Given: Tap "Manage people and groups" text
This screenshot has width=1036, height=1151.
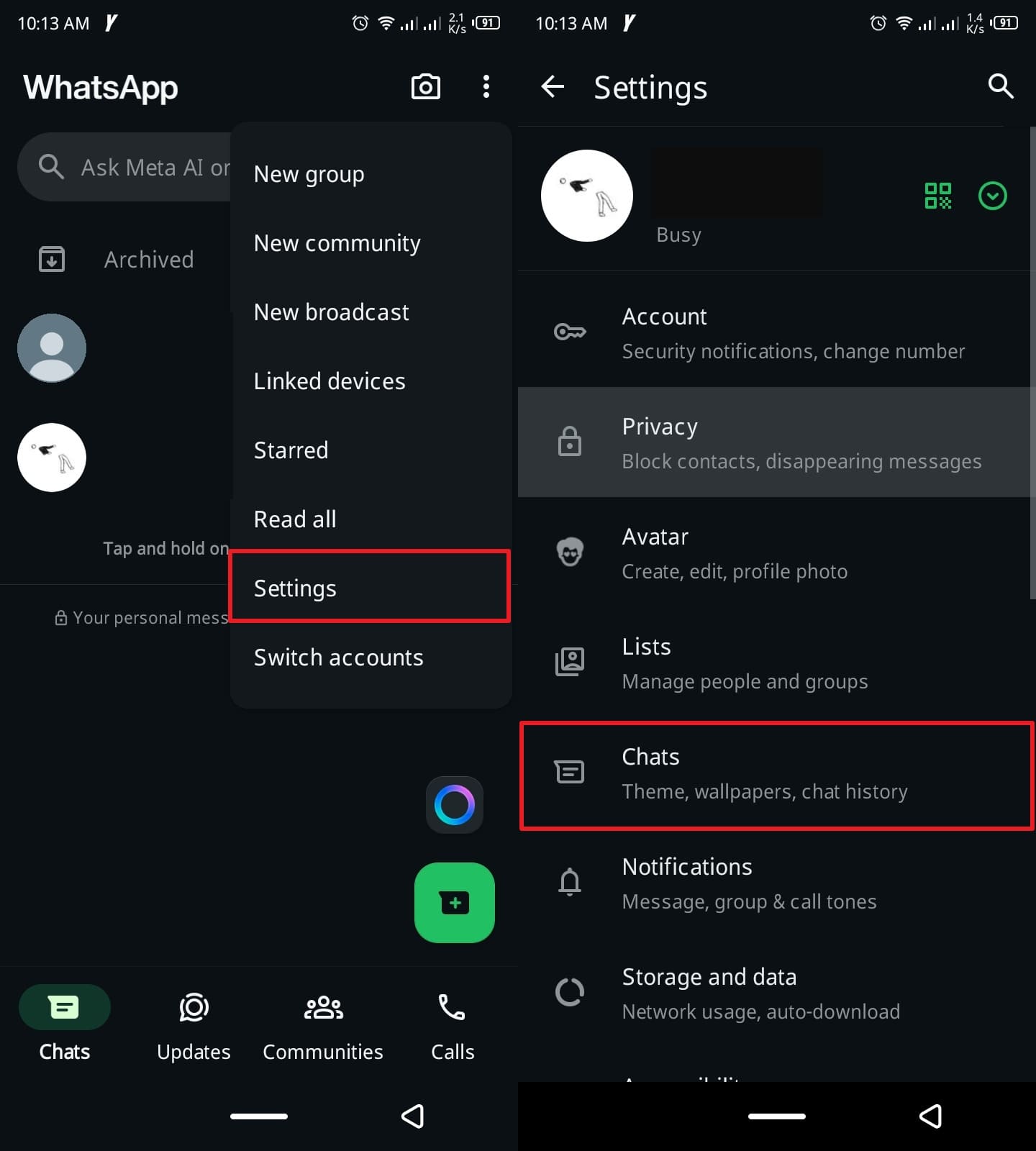Looking at the screenshot, I should 745,681.
